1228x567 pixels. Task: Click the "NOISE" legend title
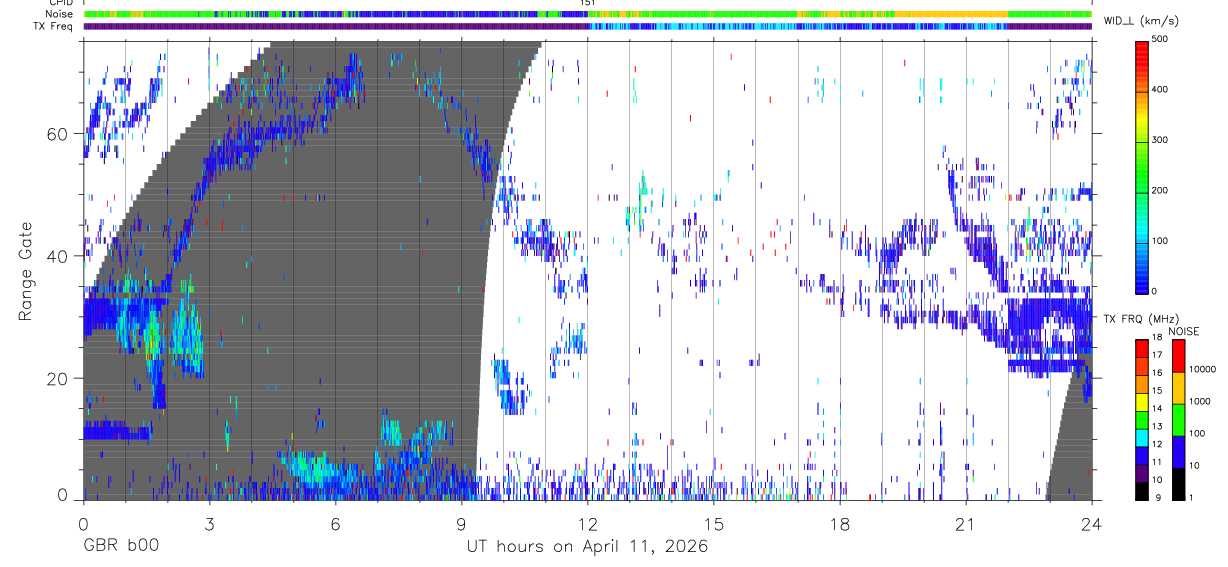point(1184,331)
